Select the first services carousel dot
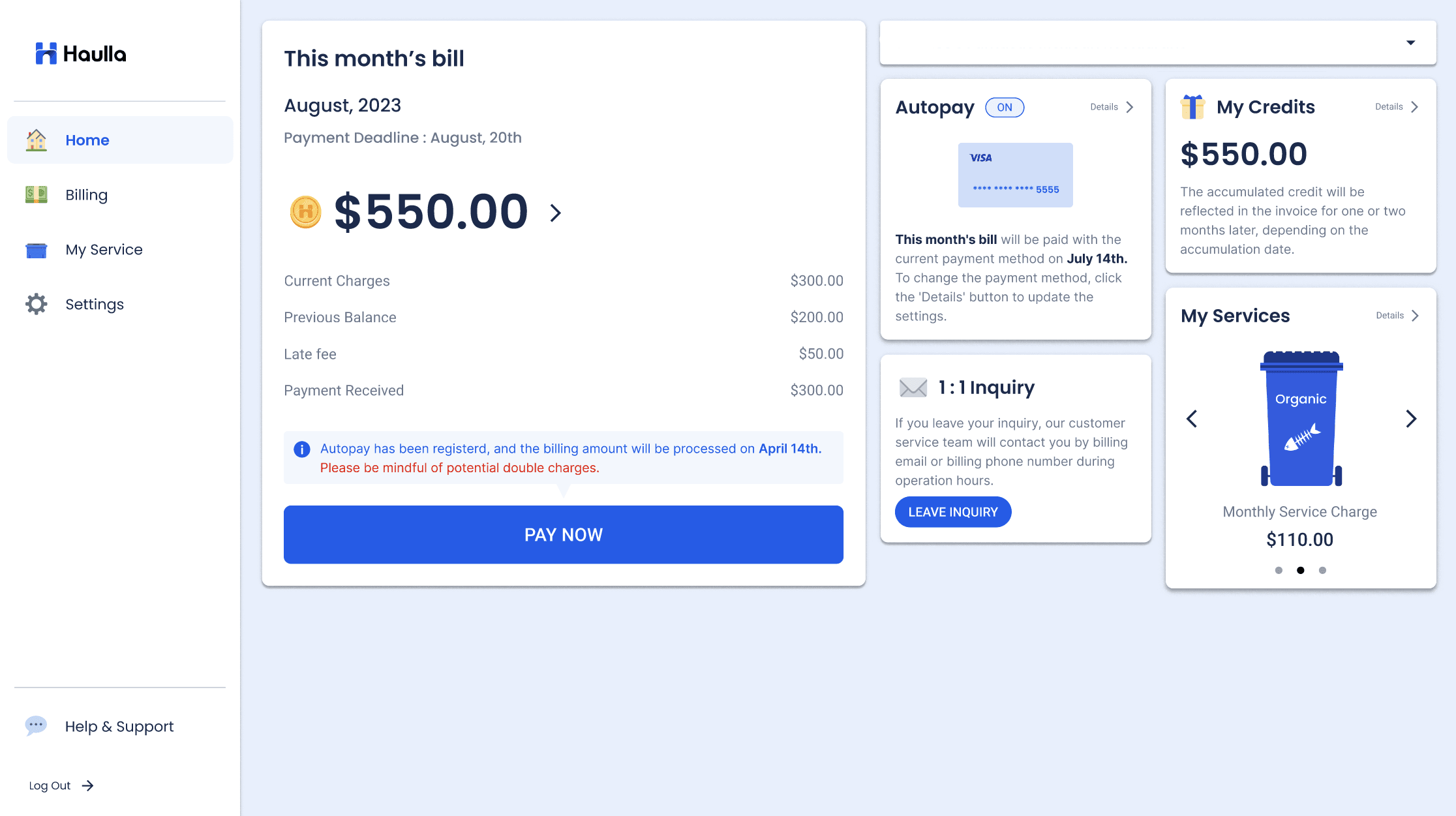This screenshot has width=1456, height=816. pos(1279,570)
